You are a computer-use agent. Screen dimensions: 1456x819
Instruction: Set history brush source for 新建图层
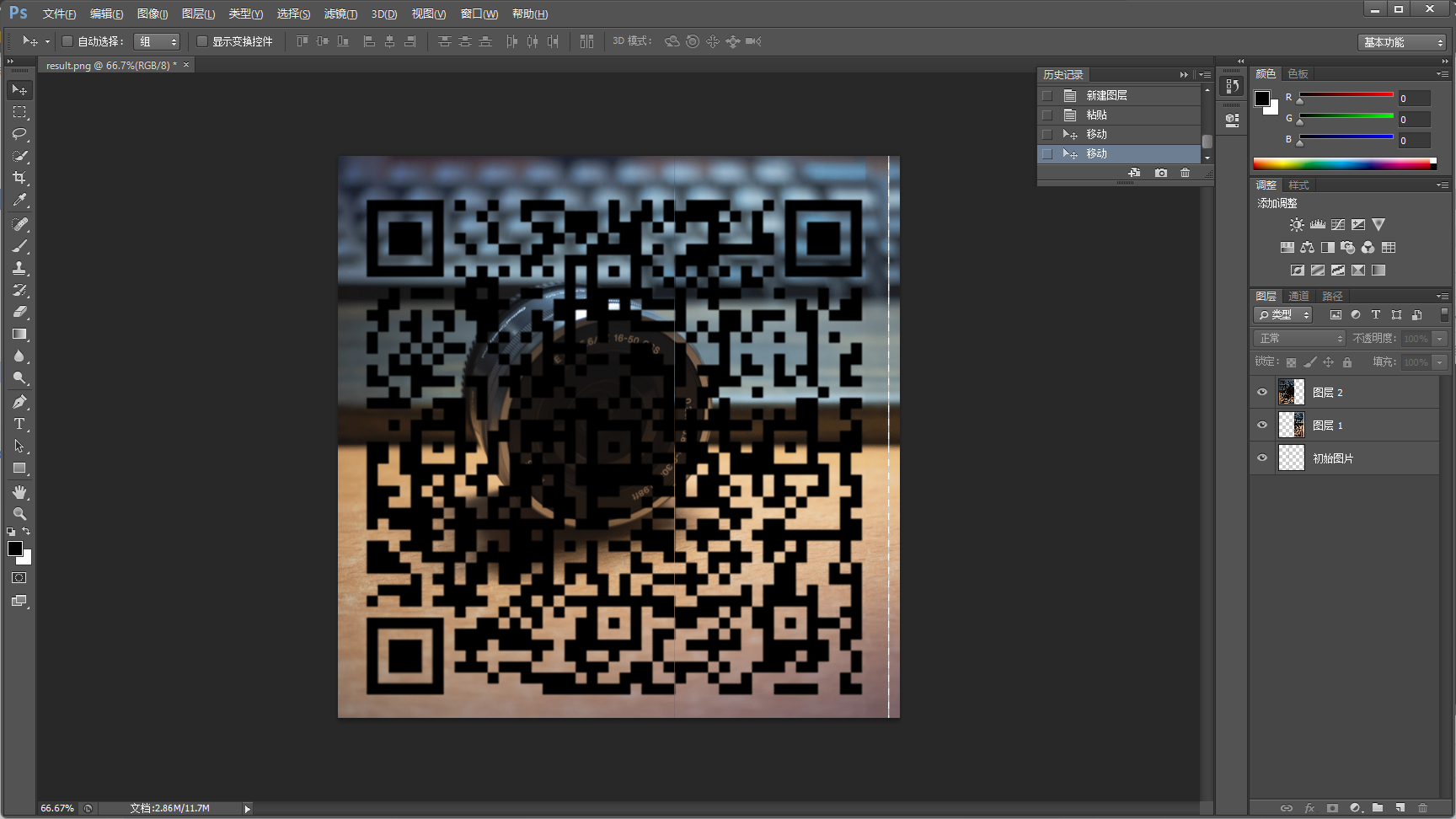click(x=1047, y=96)
